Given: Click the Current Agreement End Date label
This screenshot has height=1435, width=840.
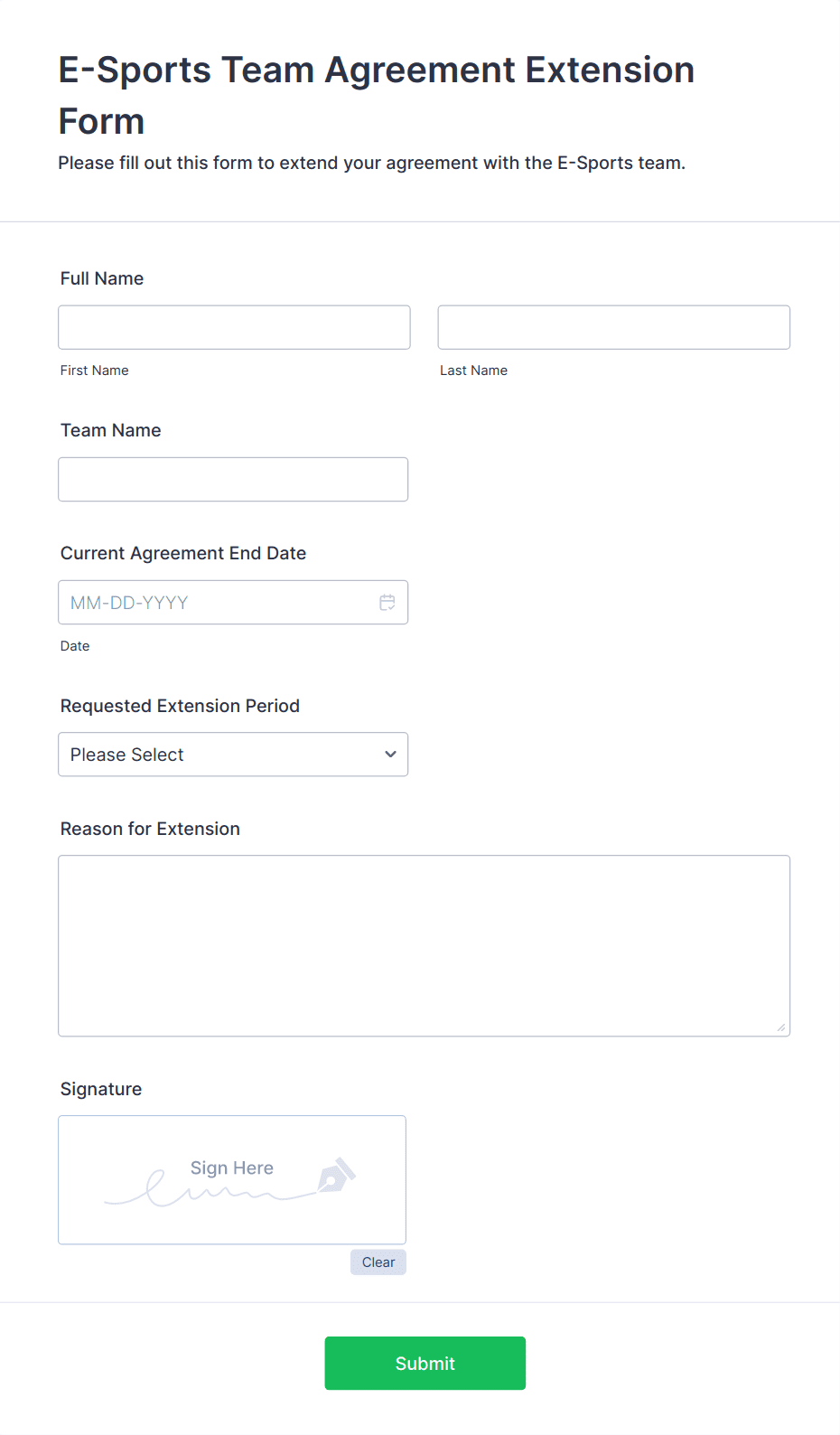Looking at the screenshot, I should (x=183, y=553).
